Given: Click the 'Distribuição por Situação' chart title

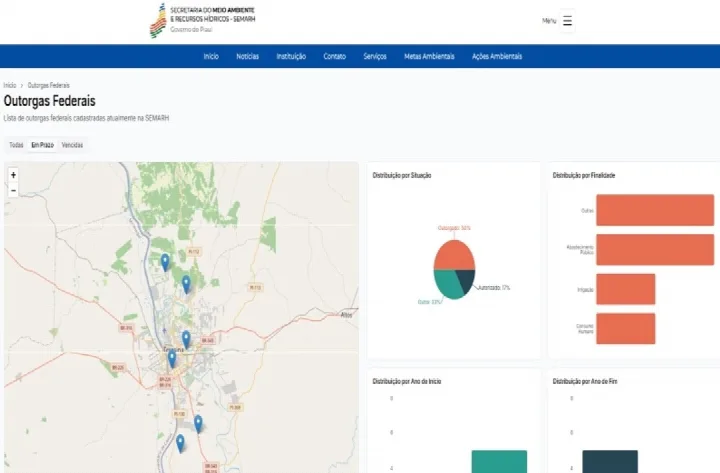Looking at the screenshot, I should (402, 175).
